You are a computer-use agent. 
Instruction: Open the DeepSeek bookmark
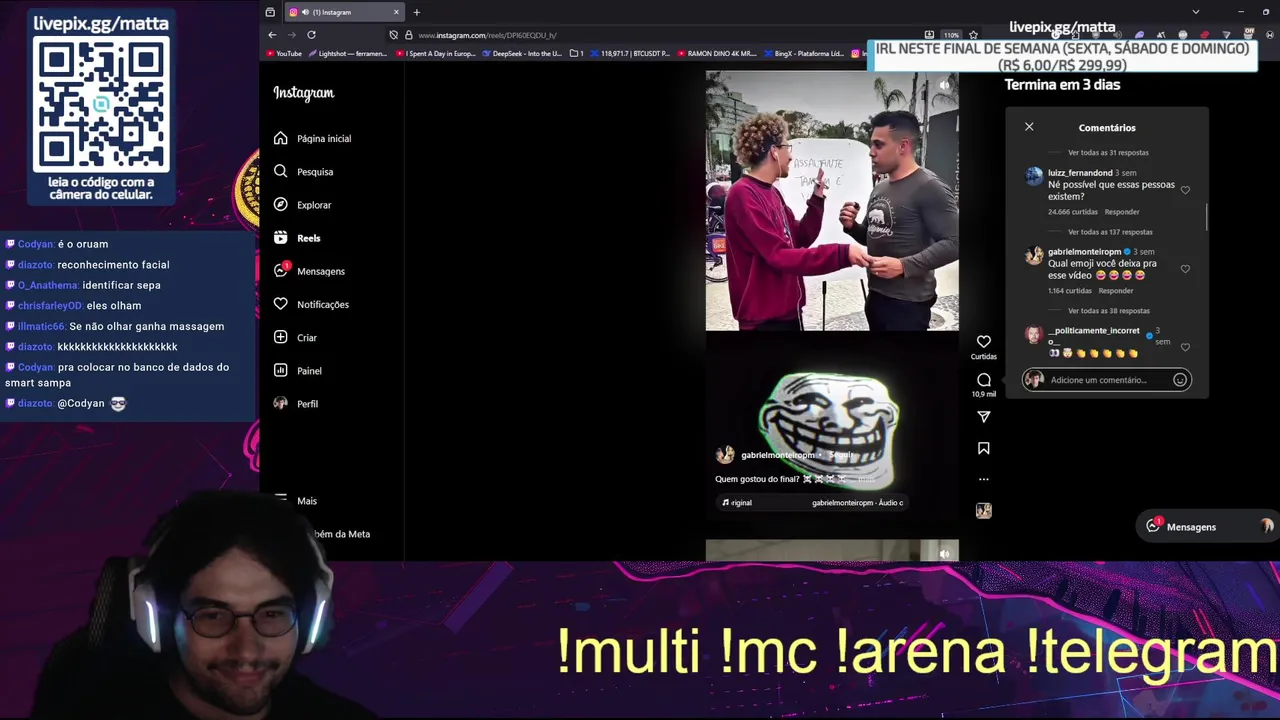coord(522,53)
